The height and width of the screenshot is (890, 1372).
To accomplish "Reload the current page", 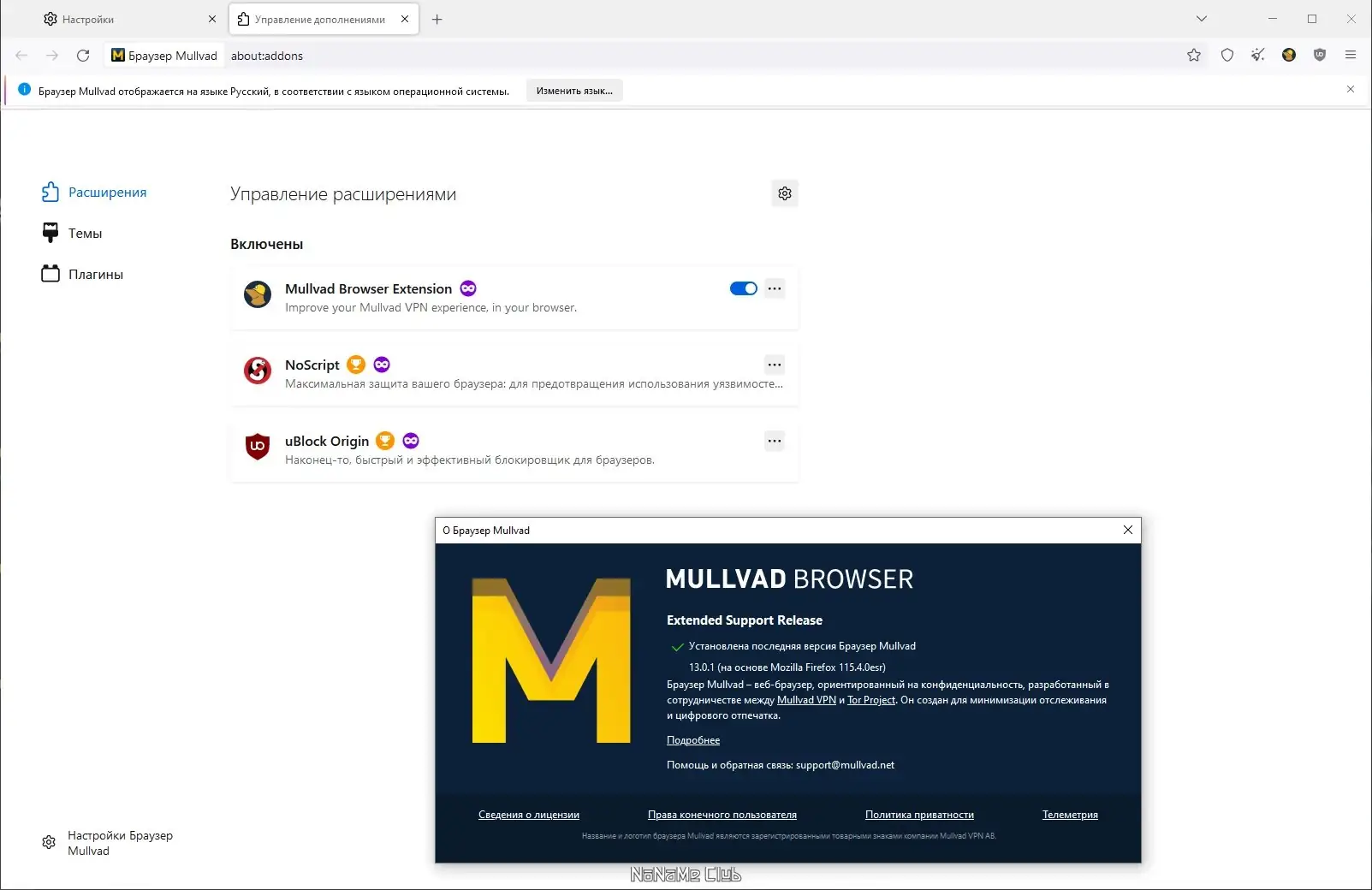I will click(83, 56).
